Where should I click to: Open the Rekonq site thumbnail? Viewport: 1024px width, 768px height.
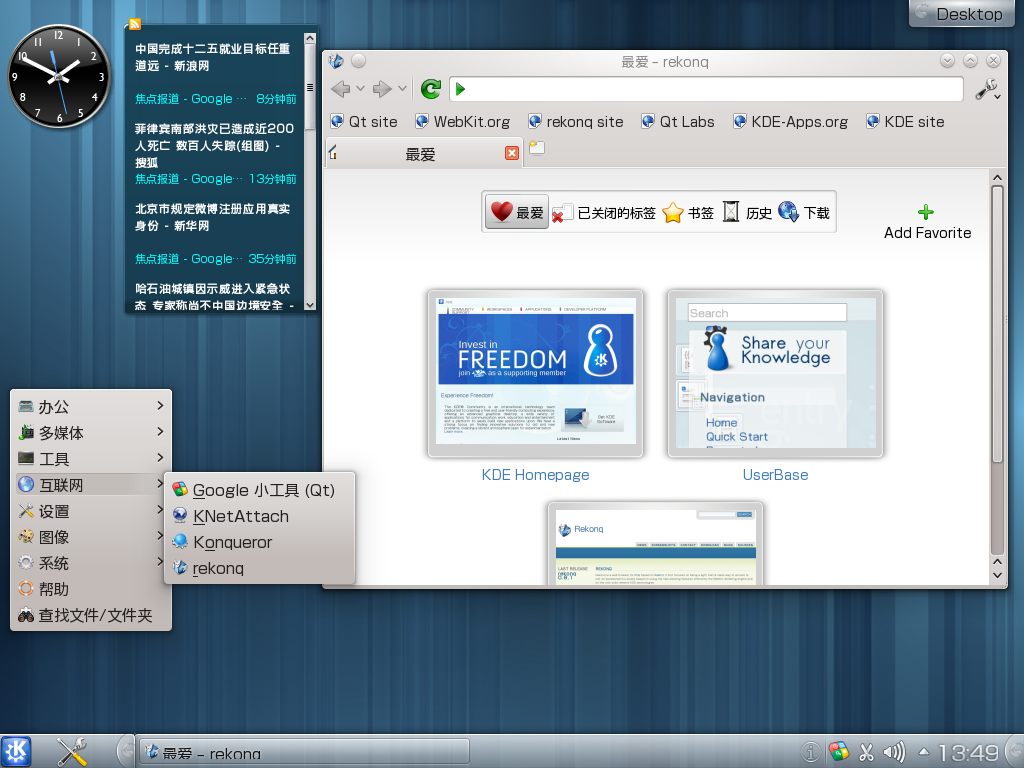pos(656,544)
